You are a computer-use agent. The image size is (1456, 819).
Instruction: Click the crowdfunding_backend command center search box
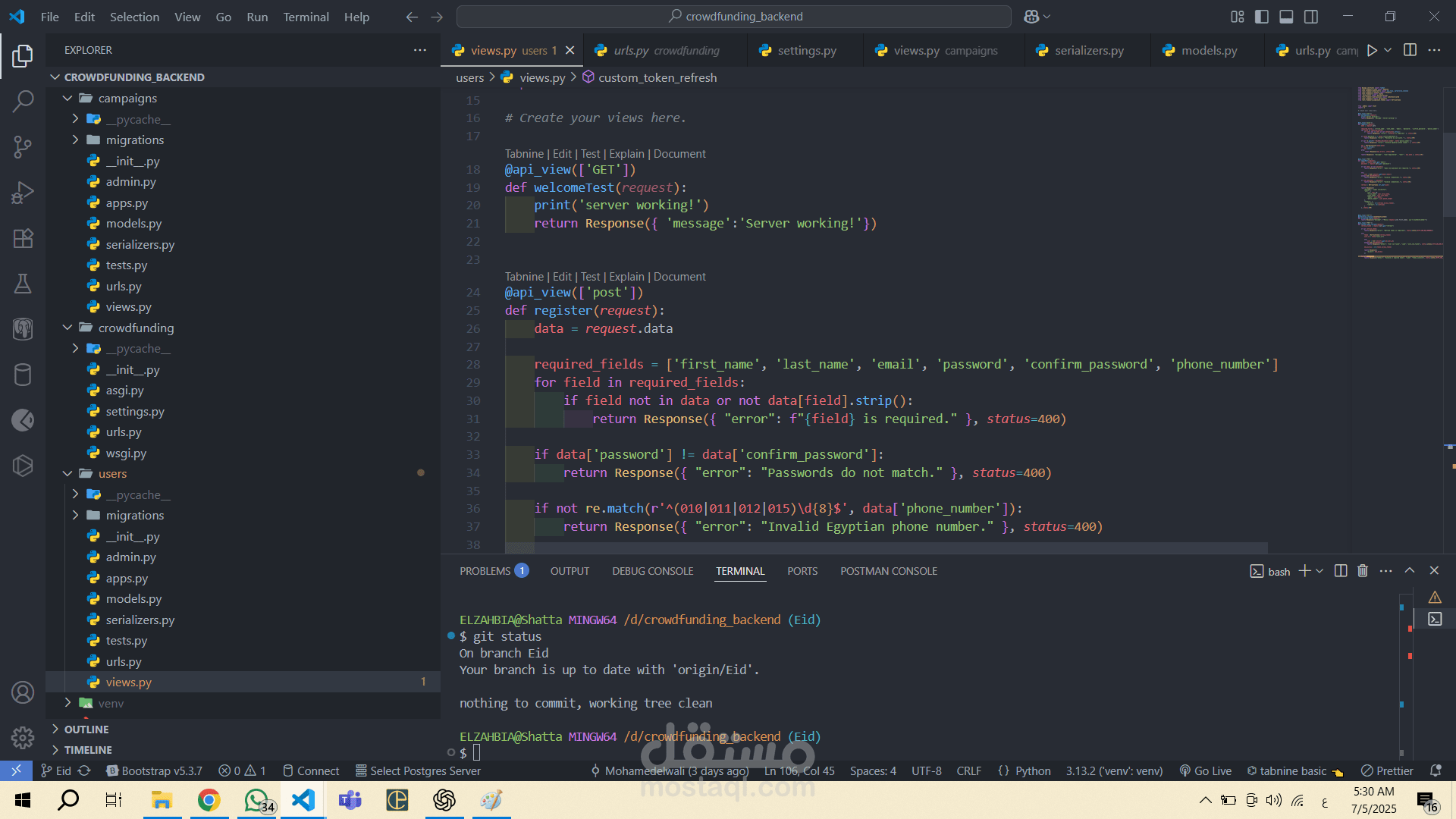tap(734, 17)
